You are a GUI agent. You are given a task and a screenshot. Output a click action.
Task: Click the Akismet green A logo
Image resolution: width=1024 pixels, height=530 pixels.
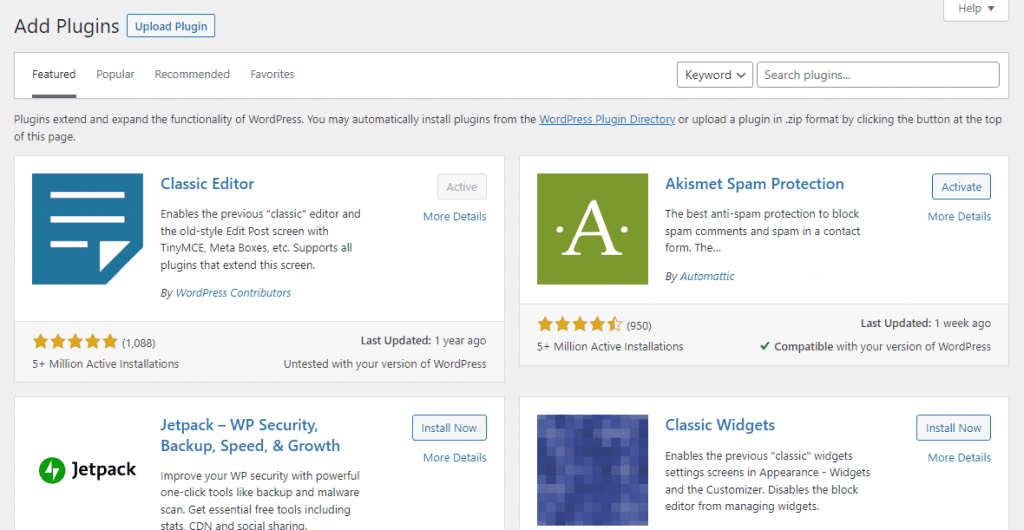pos(592,229)
